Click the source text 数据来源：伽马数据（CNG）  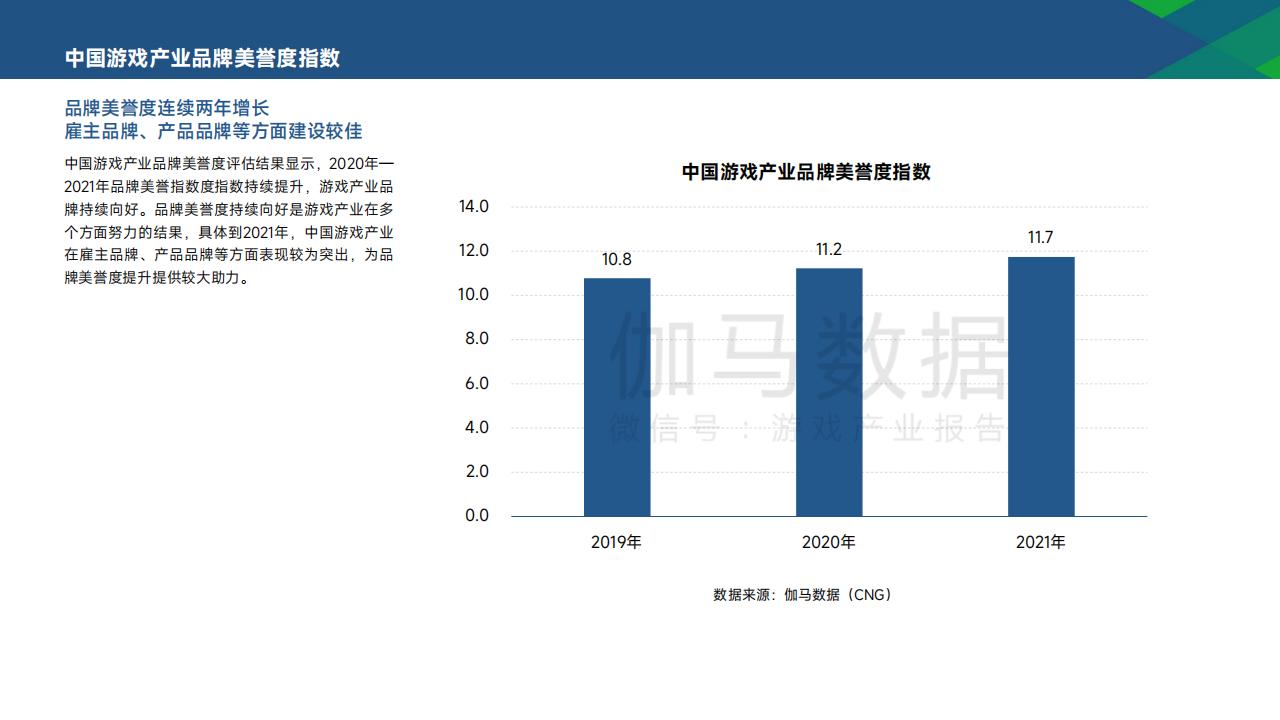coord(800,593)
